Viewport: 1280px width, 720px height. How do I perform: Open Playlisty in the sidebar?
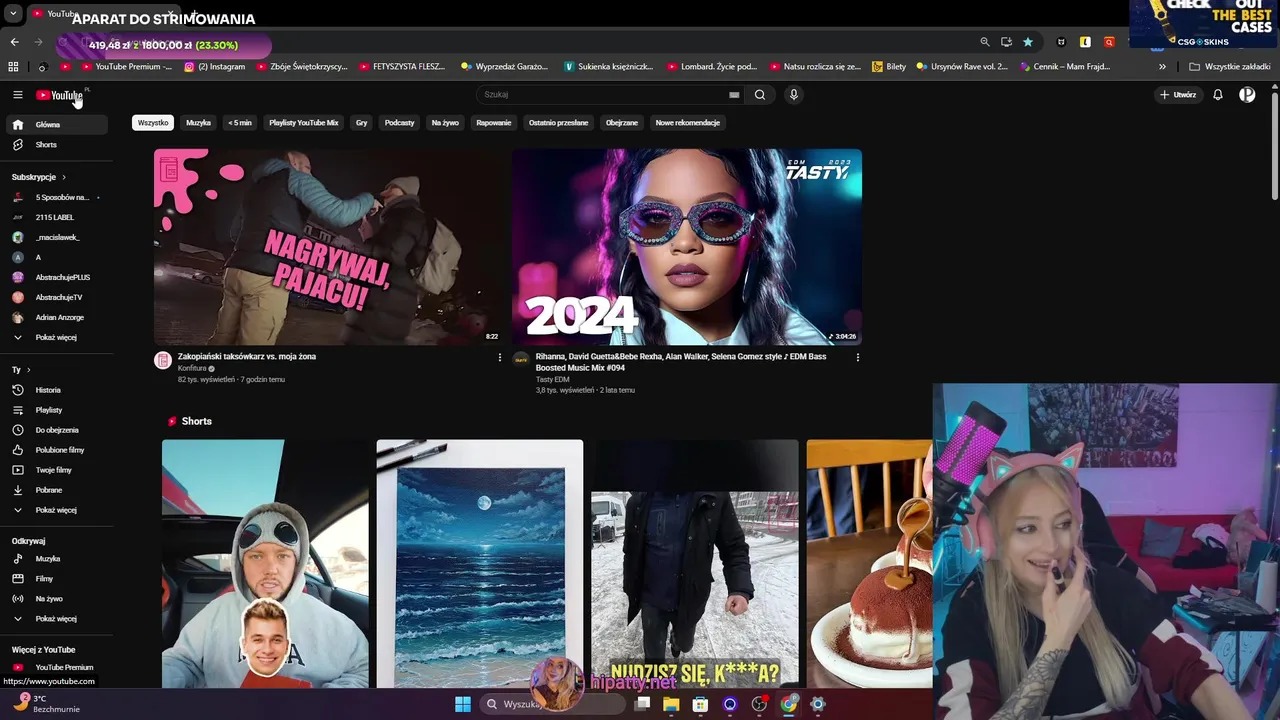pyautogui.click(x=55, y=410)
